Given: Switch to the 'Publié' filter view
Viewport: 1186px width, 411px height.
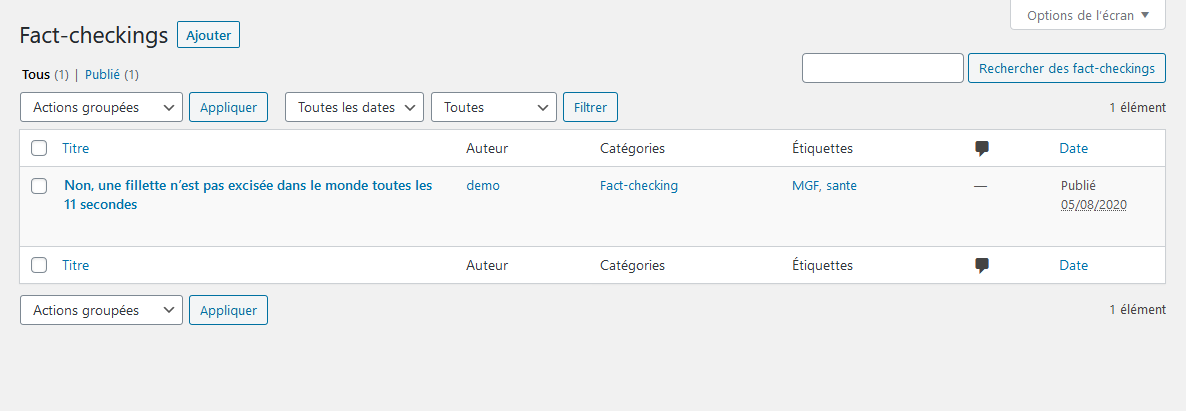Looking at the screenshot, I should click(x=102, y=75).
